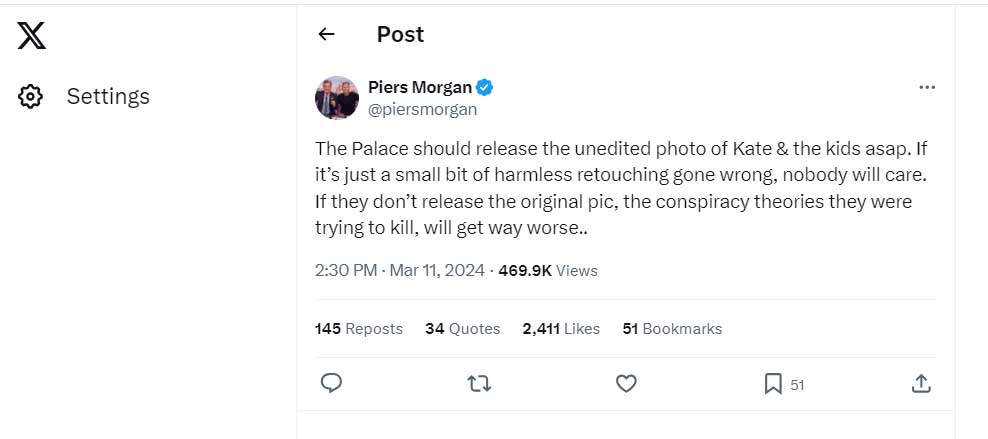Open Settings gear icon
Viewport: 988px width, 439px height.
31,97
